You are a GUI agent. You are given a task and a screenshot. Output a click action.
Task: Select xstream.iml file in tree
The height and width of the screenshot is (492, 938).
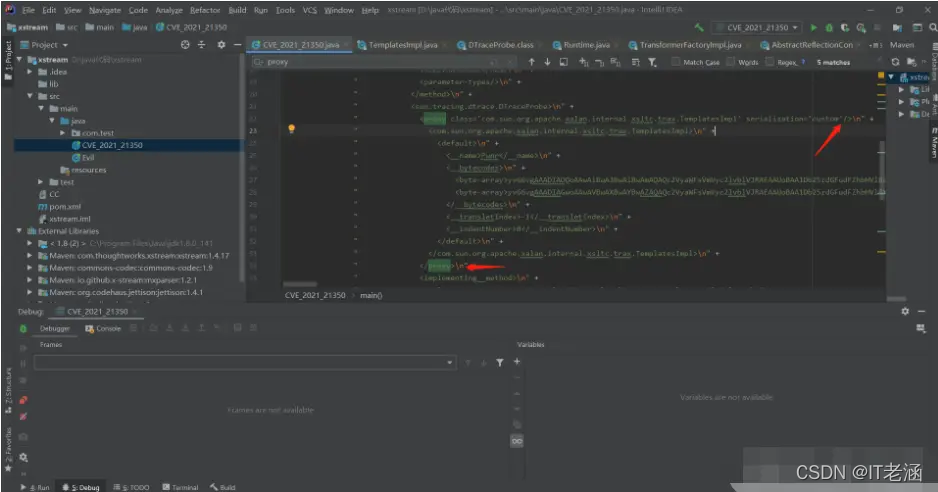pos(65,219)
